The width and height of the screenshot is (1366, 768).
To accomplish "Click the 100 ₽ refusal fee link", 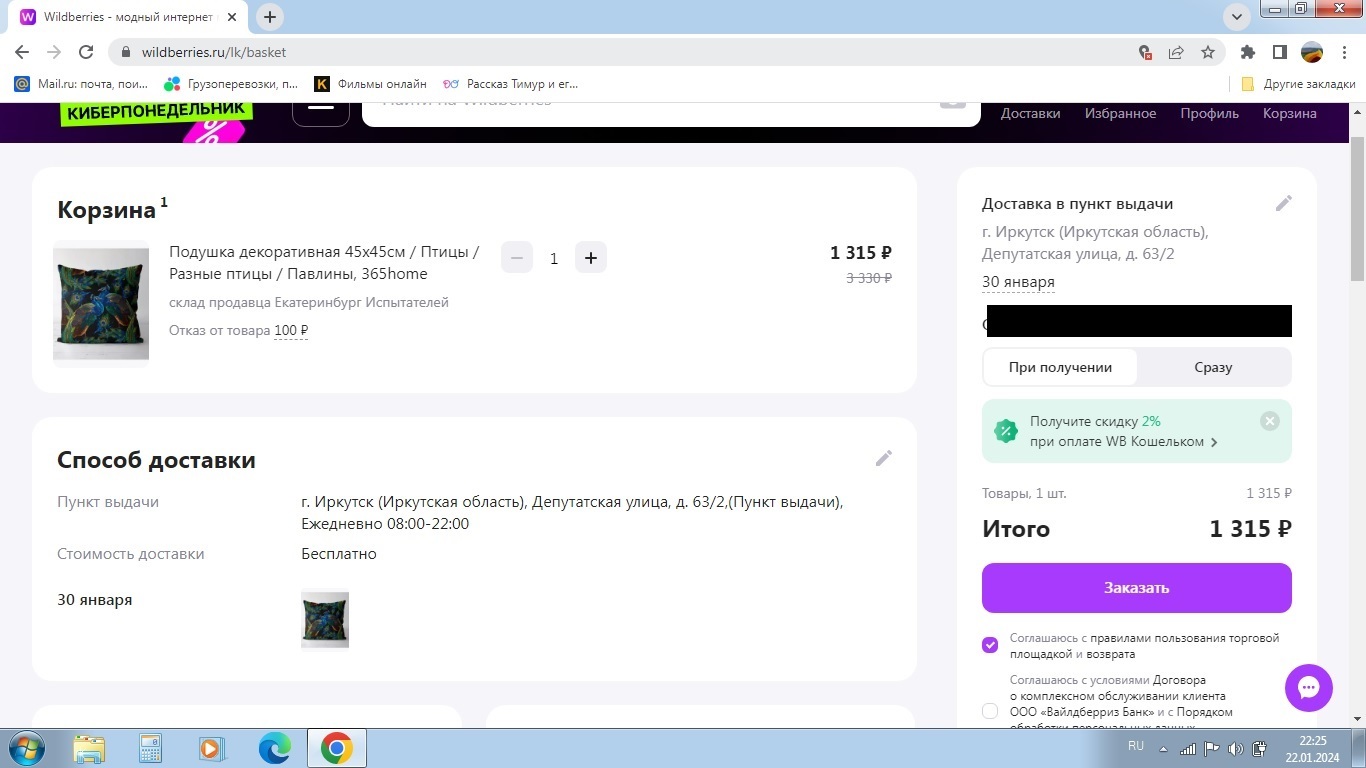I will [291, 330].
